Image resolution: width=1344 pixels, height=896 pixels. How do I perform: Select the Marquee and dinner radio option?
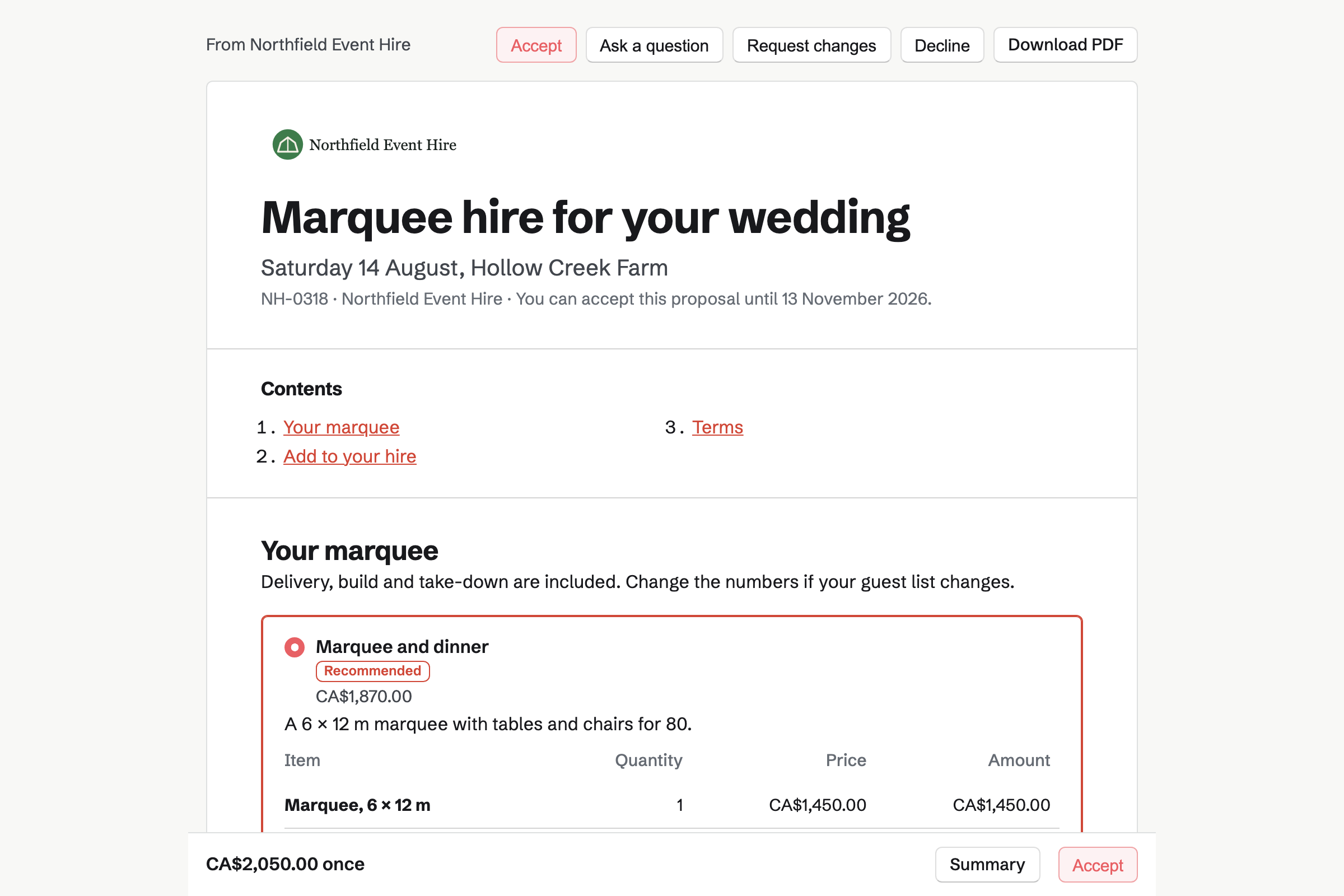pos(295,647)
